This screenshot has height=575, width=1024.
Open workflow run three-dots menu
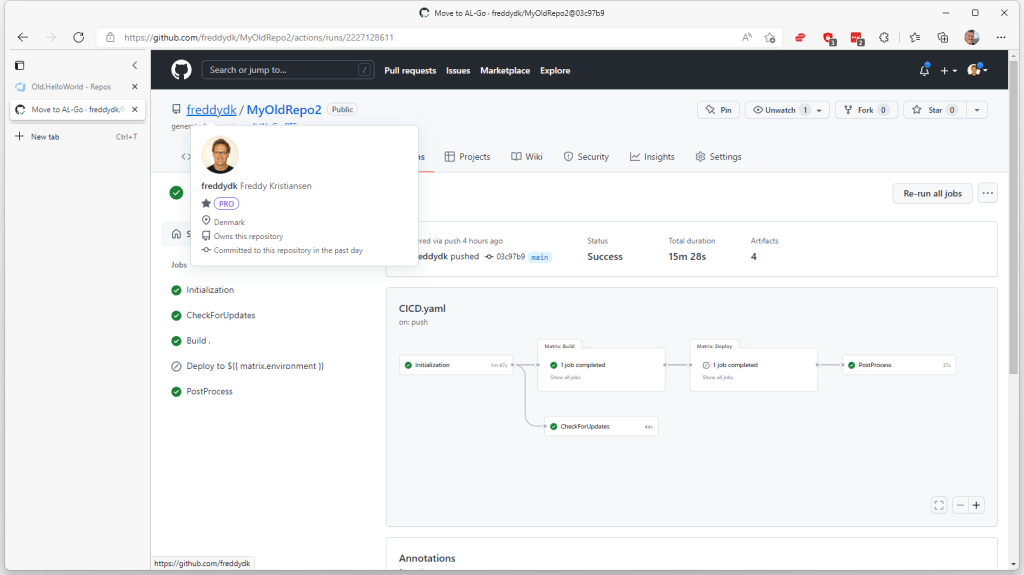[x=987, y=193]
